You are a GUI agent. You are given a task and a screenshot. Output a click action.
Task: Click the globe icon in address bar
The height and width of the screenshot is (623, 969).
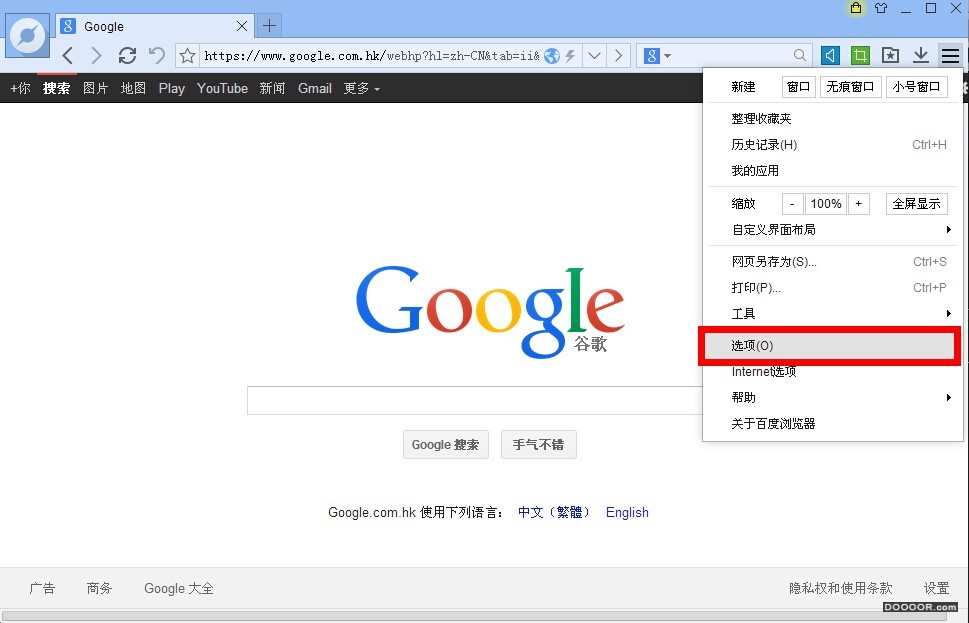pos(552,56)
